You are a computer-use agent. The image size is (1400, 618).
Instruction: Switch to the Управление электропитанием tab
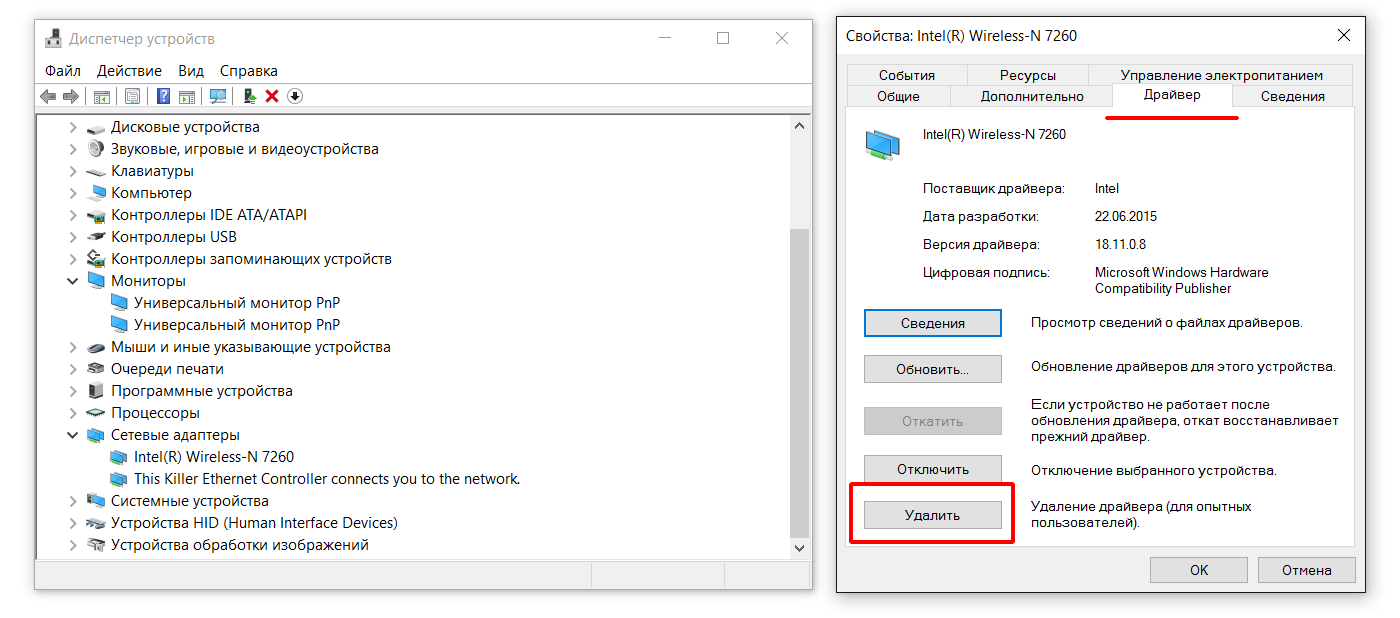pyautogui.click(x=1221, y=75)
